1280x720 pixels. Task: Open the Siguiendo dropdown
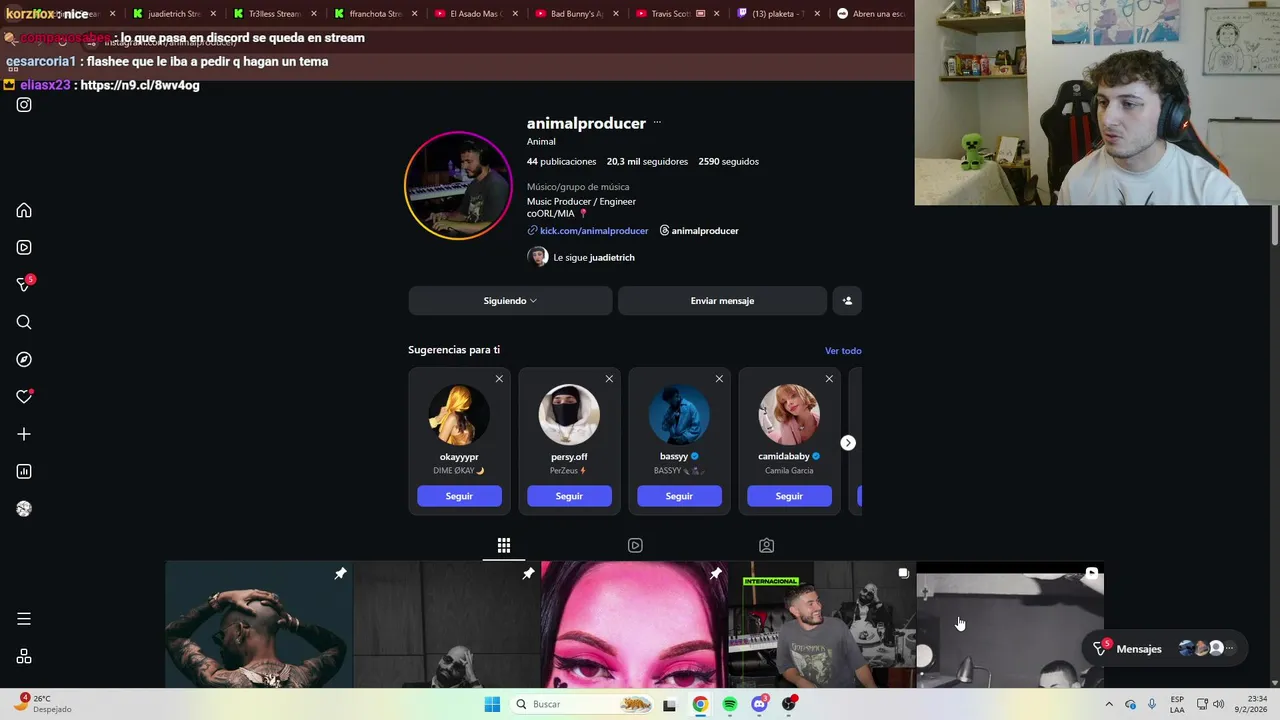(x=510, y=300)
